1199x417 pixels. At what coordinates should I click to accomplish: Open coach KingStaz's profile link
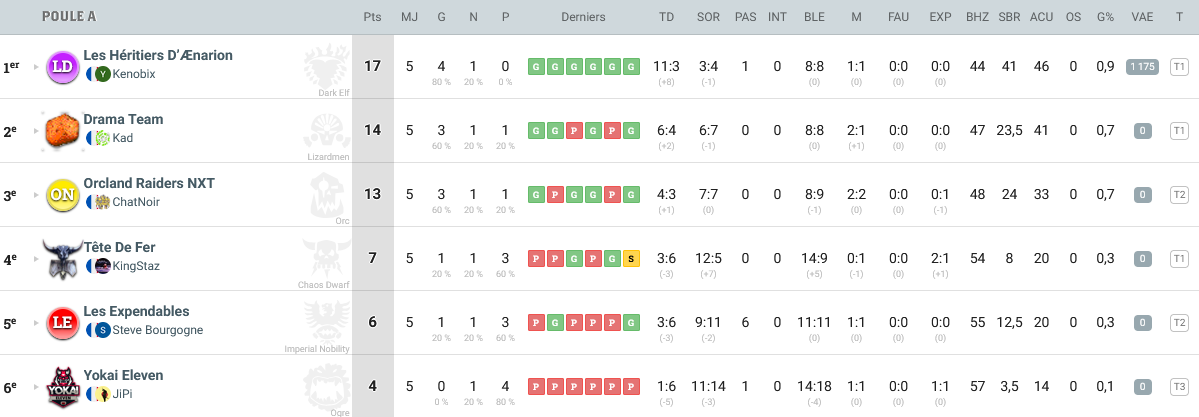(136, 266)
